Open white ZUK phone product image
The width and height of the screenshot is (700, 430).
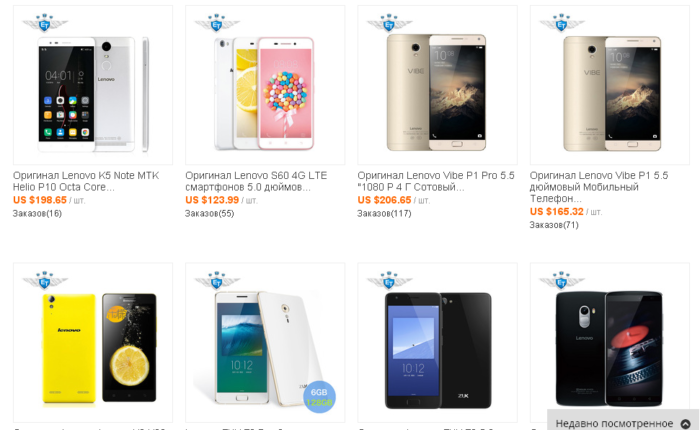[x=265, y=342]
